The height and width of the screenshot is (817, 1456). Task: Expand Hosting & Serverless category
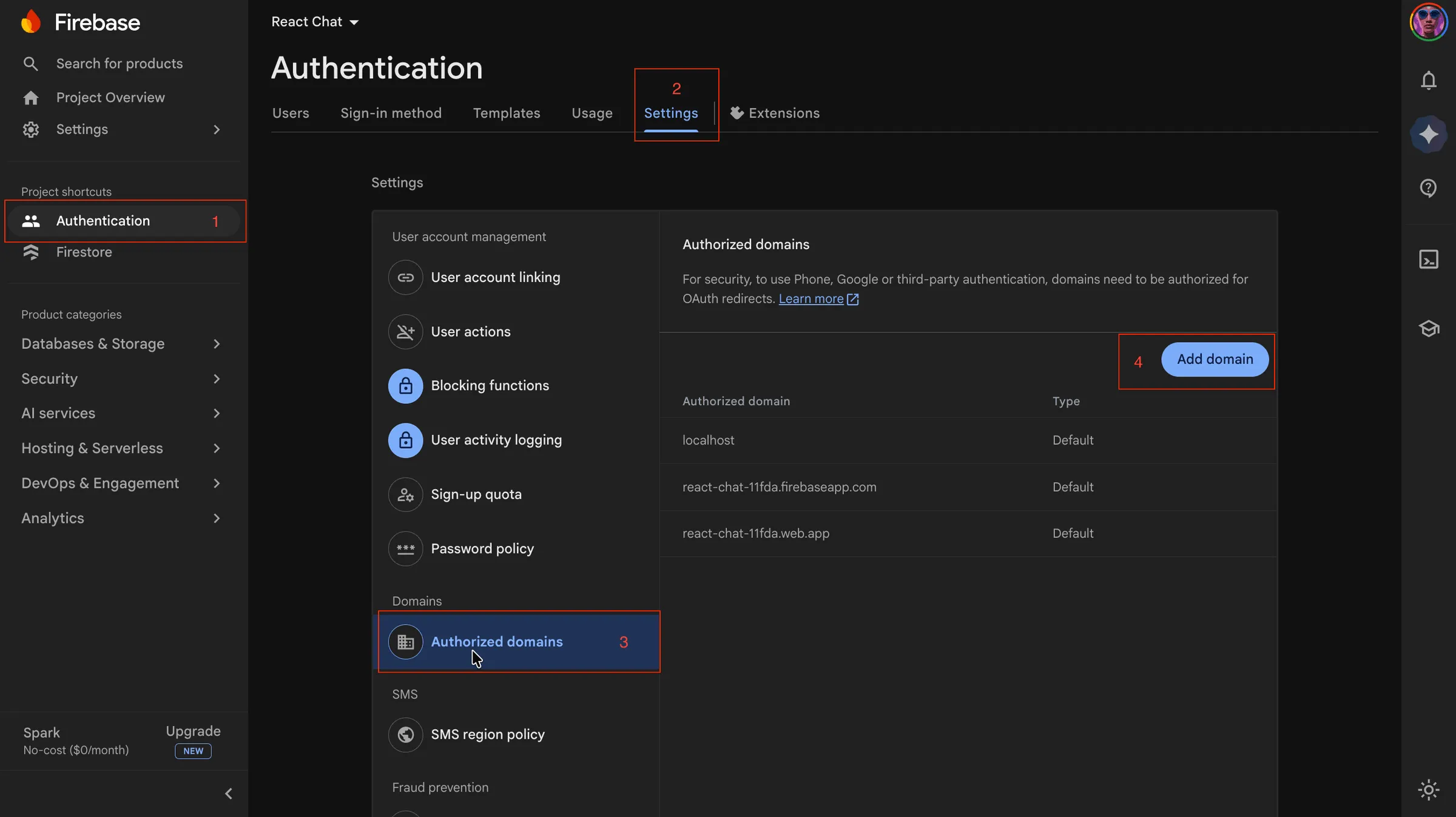[x=217, y=448]
